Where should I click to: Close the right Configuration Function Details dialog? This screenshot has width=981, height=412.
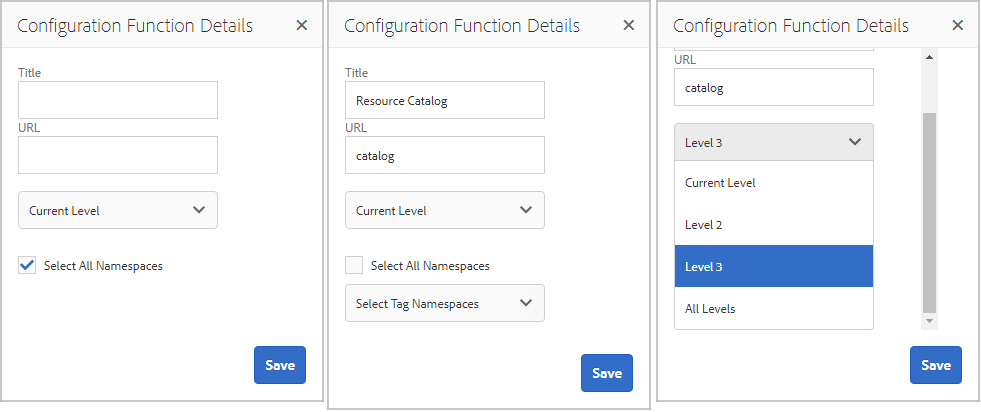pyautogui.click(x=958, y=26)
